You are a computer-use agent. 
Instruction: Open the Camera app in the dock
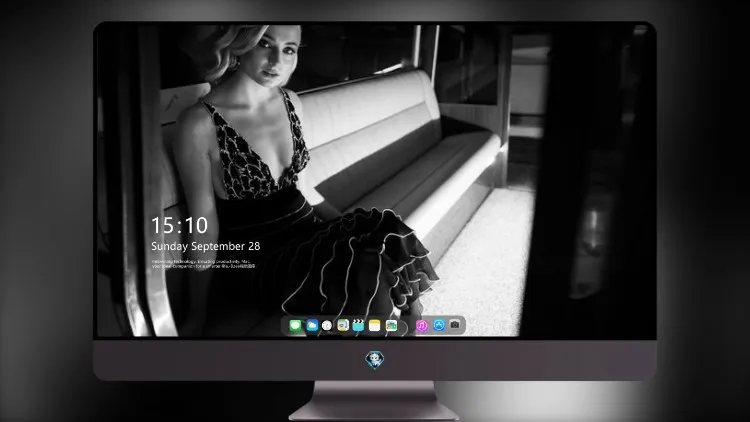click(x=455, y=325)
